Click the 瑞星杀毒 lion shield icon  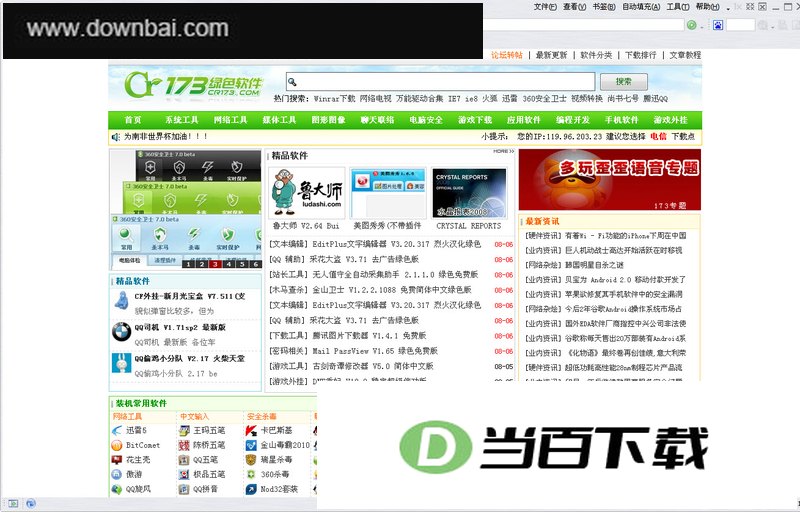pos(251,459)
